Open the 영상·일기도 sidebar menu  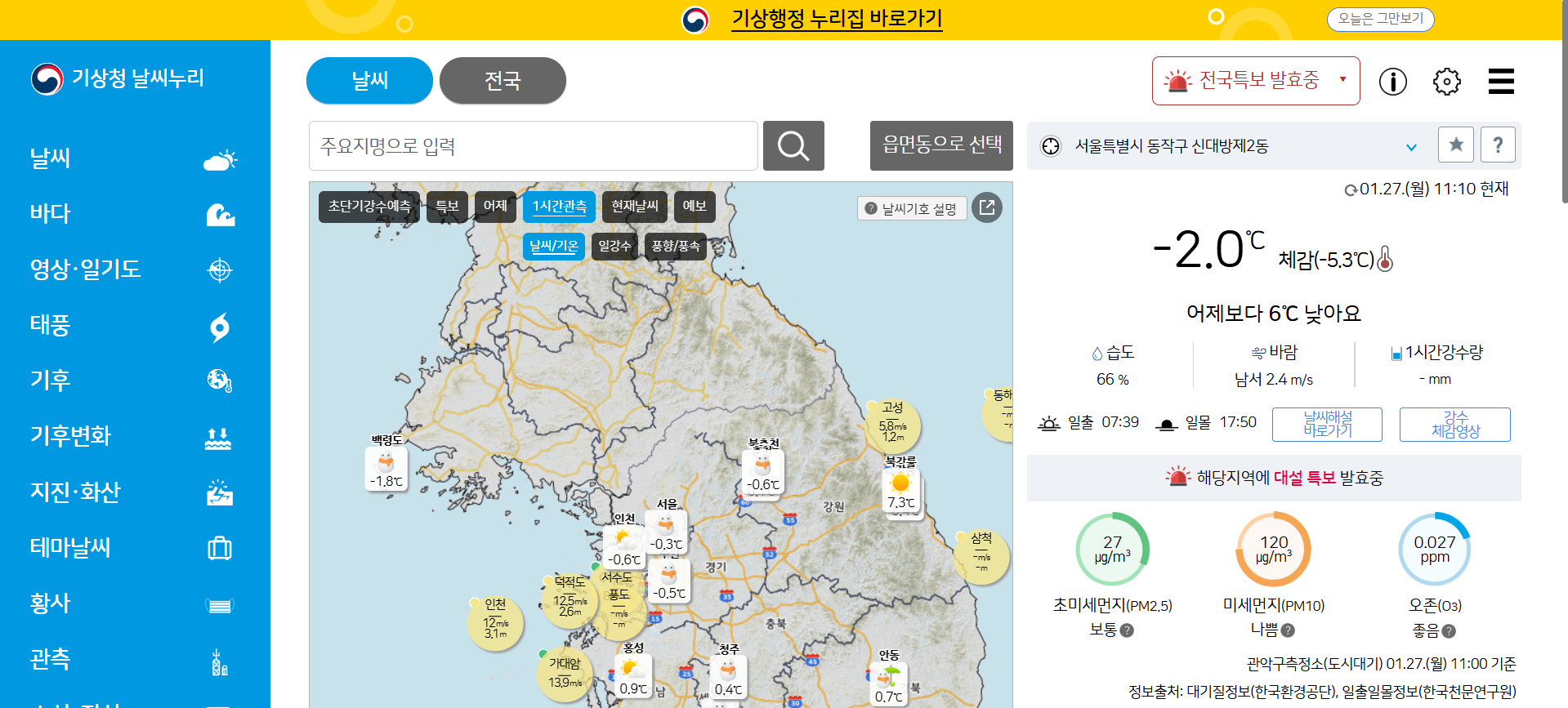pos(86,269)
